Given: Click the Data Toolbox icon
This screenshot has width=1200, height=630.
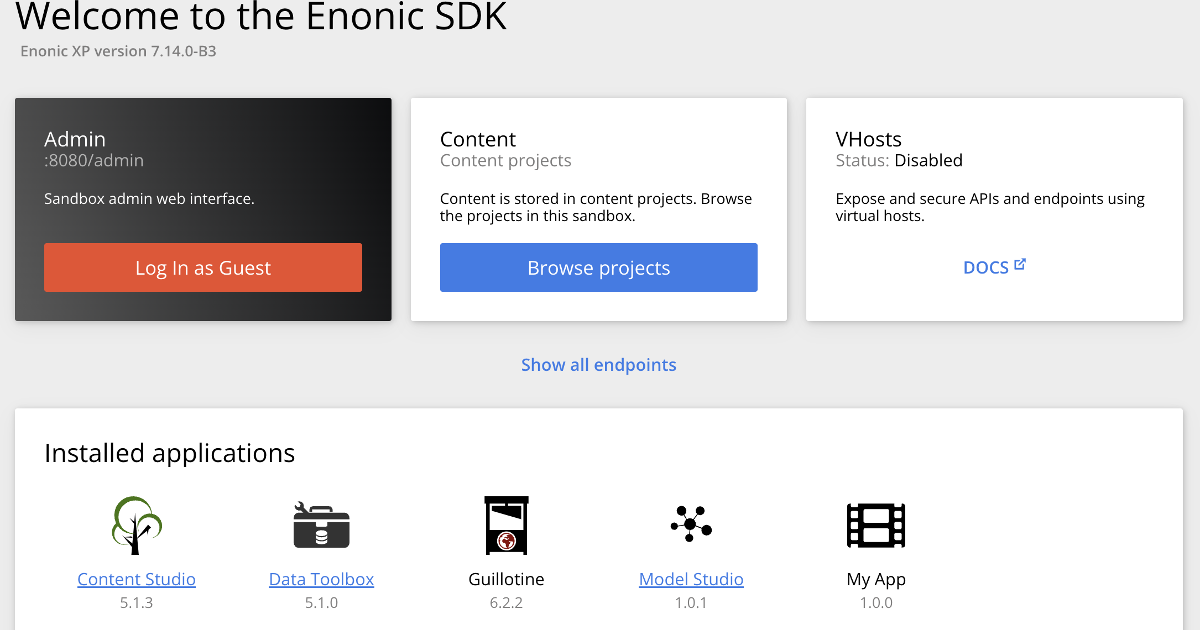Looking at the screenshot, I should 321,525.
